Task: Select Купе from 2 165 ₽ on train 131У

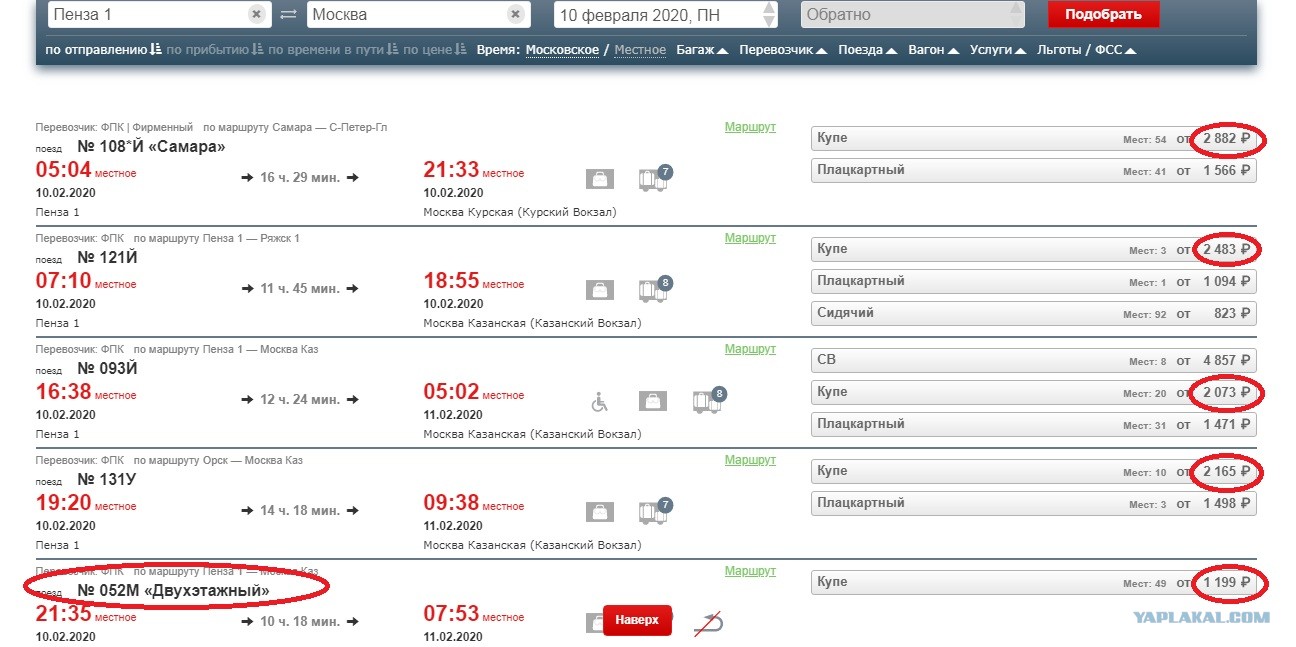Action: point(1033,472)
